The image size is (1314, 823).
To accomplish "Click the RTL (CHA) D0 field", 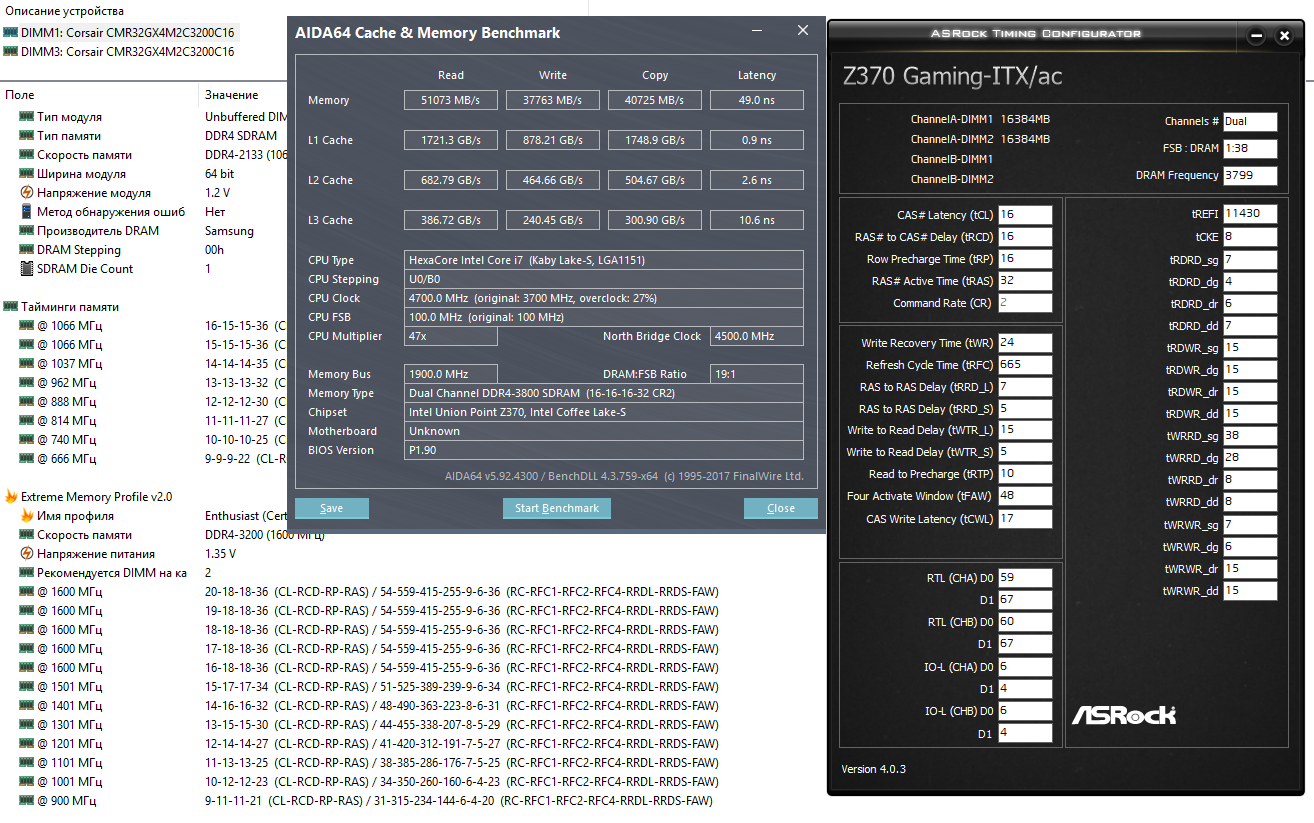I will click(1025, 578).
